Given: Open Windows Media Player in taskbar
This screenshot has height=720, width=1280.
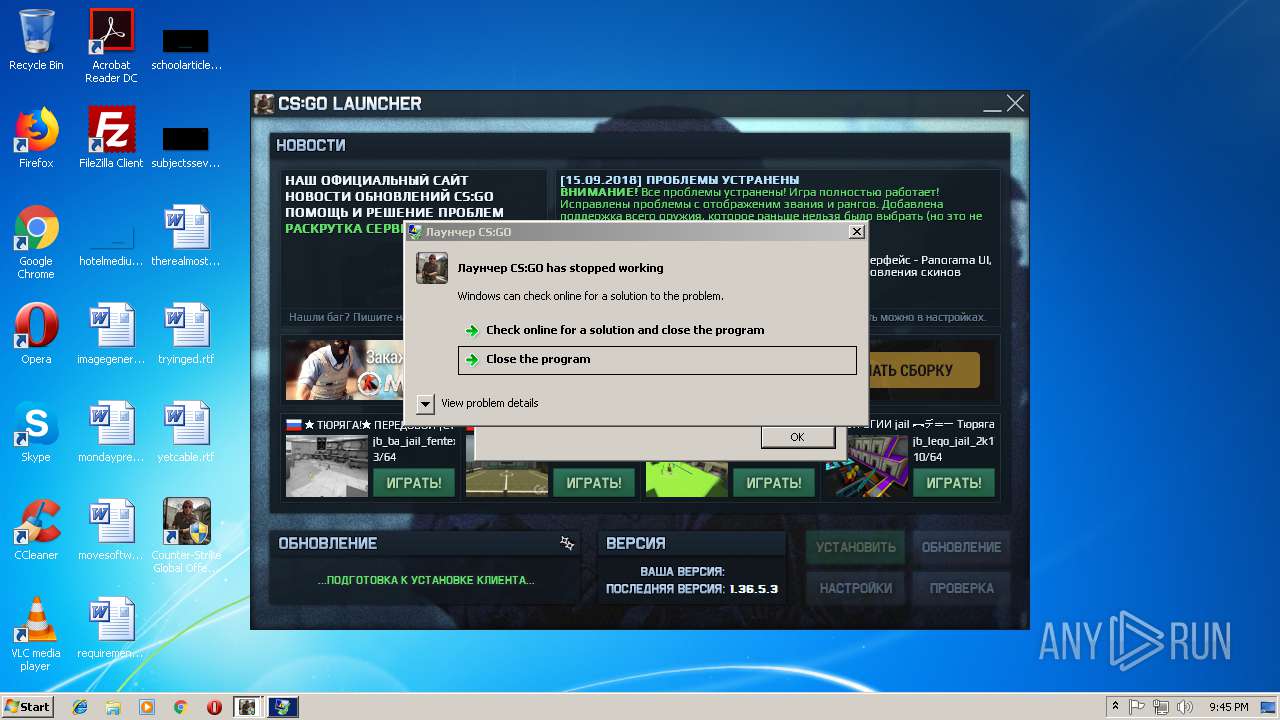Looking at the screenshot, I should [x=147, y=707].
